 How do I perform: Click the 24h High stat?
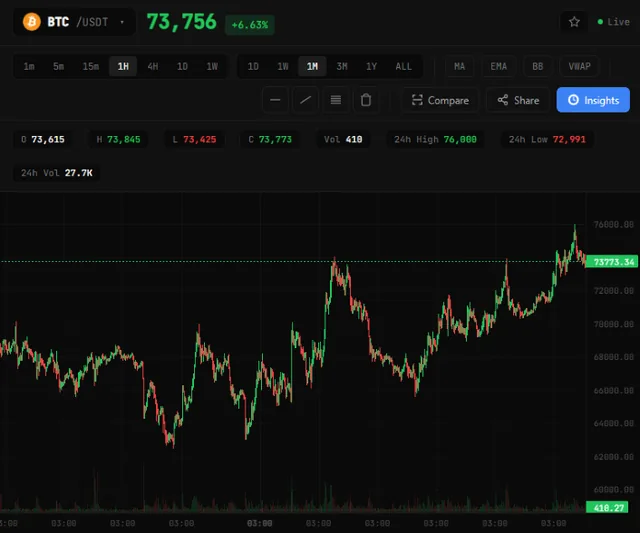coord(435,139)
